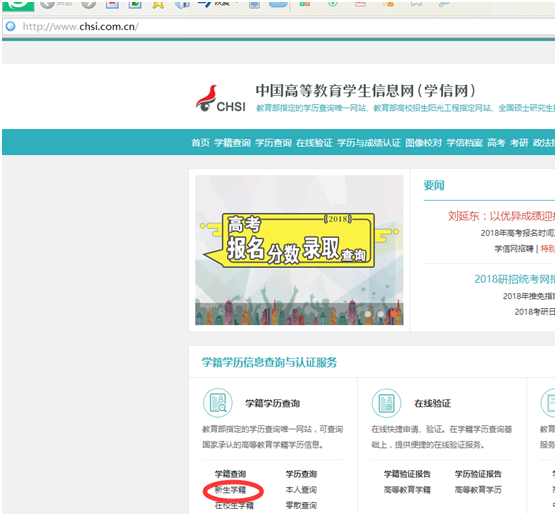
Task: Click the 学籍学历信息查询与认证服务 heading
Action: 269,362
